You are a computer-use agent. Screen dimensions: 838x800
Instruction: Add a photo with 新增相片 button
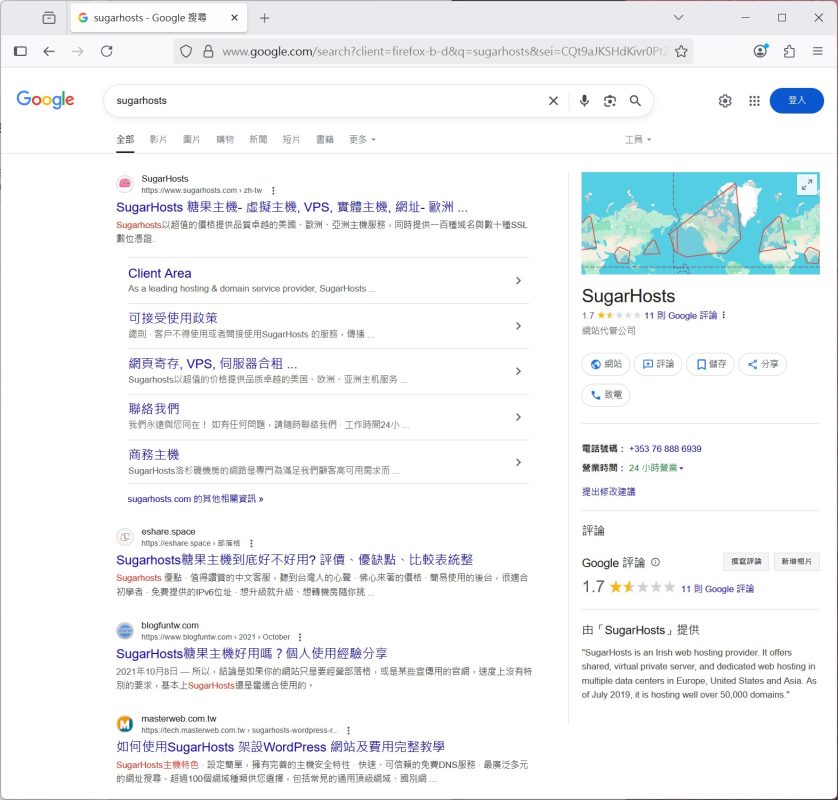click(x=796, y=561)
